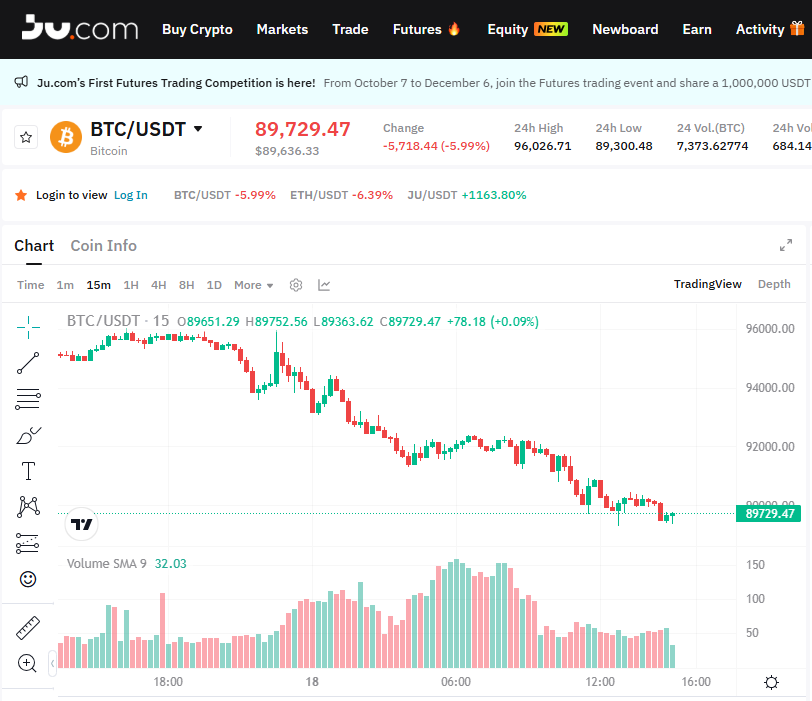Click the Futures flame icon
The width and height of the screenshot is (812, 701).
[x=454, y=28]
